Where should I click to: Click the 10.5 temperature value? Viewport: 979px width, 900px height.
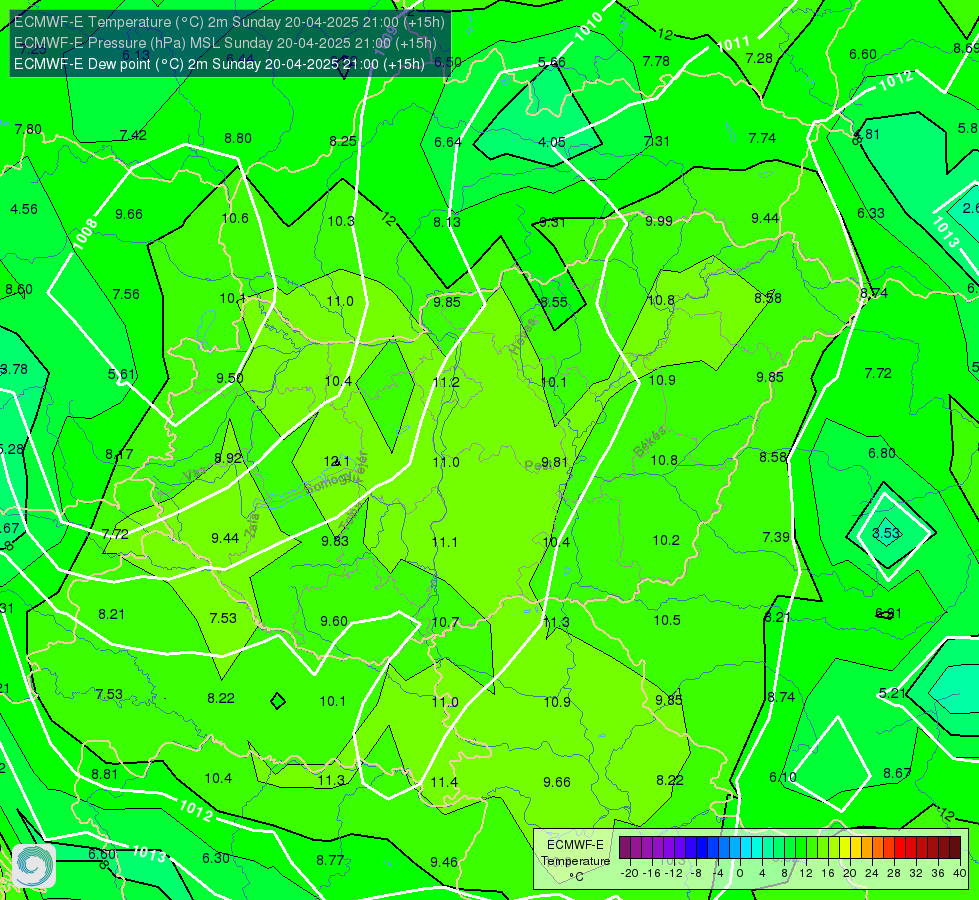(x=667, y=620)
